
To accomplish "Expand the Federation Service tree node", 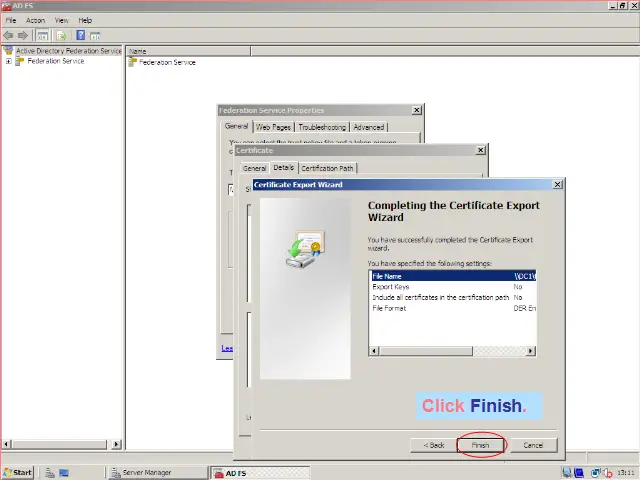I will tap(9, 61).
